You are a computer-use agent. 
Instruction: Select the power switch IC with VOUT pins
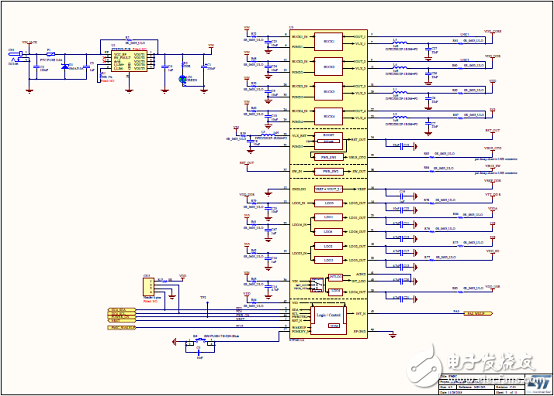click(x=129, y=61)
